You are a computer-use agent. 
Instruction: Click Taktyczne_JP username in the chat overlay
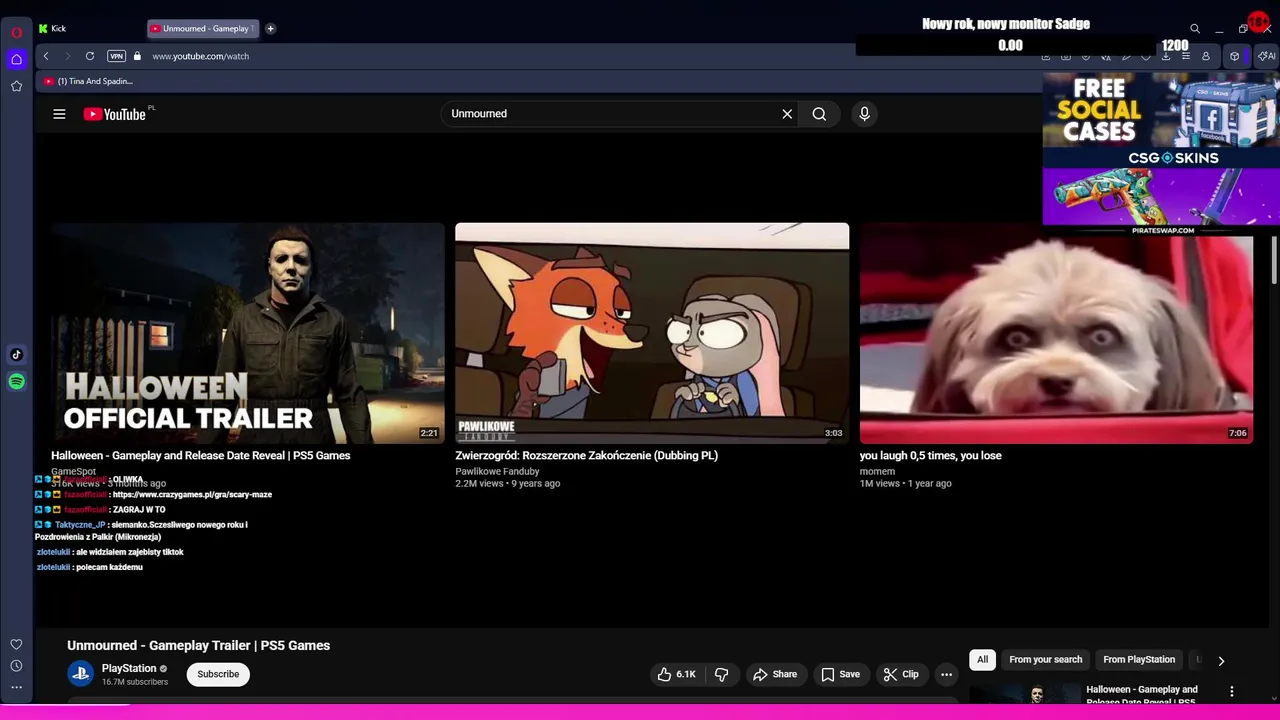80,524
